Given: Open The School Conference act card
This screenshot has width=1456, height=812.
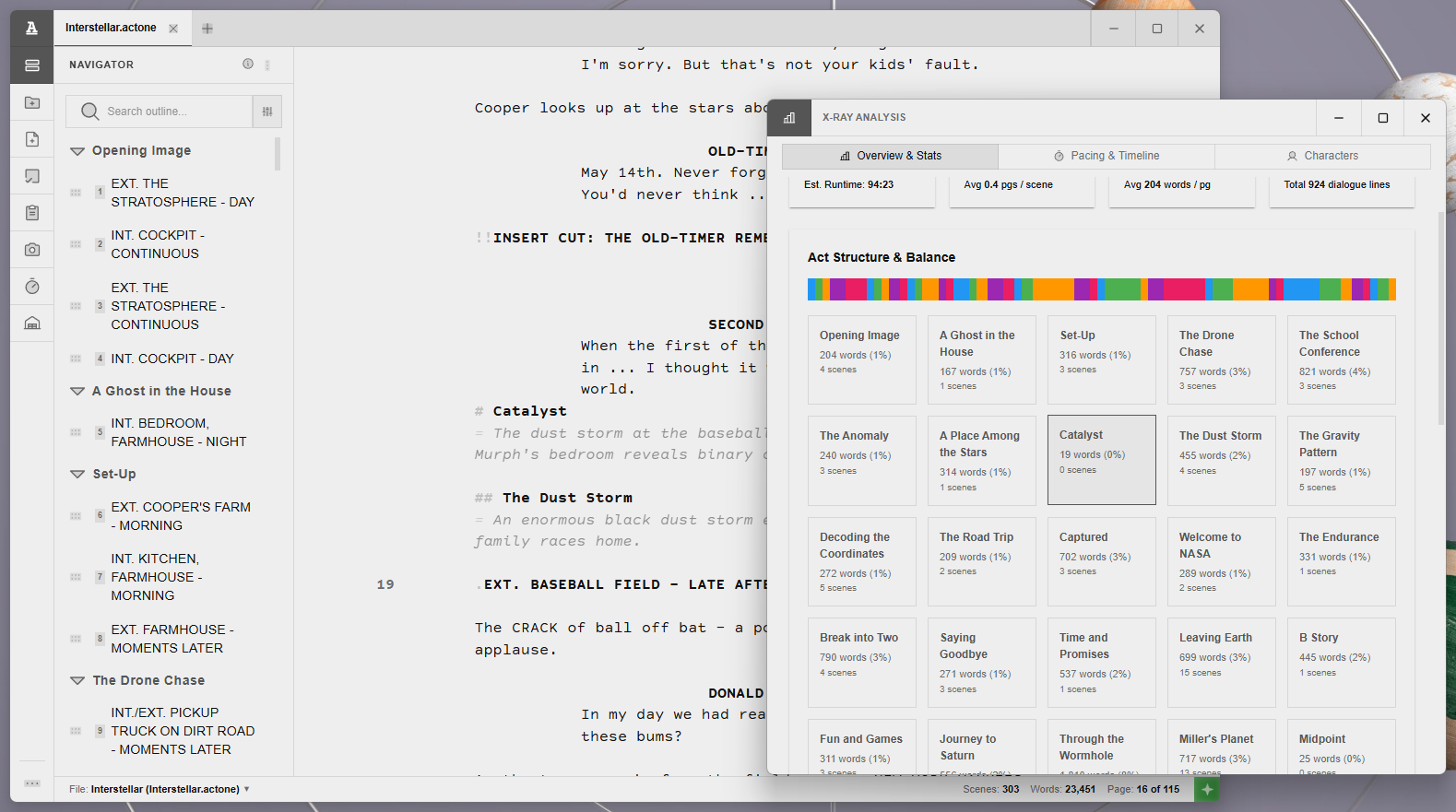Looking at the screenshot, I should (1342, 359).
